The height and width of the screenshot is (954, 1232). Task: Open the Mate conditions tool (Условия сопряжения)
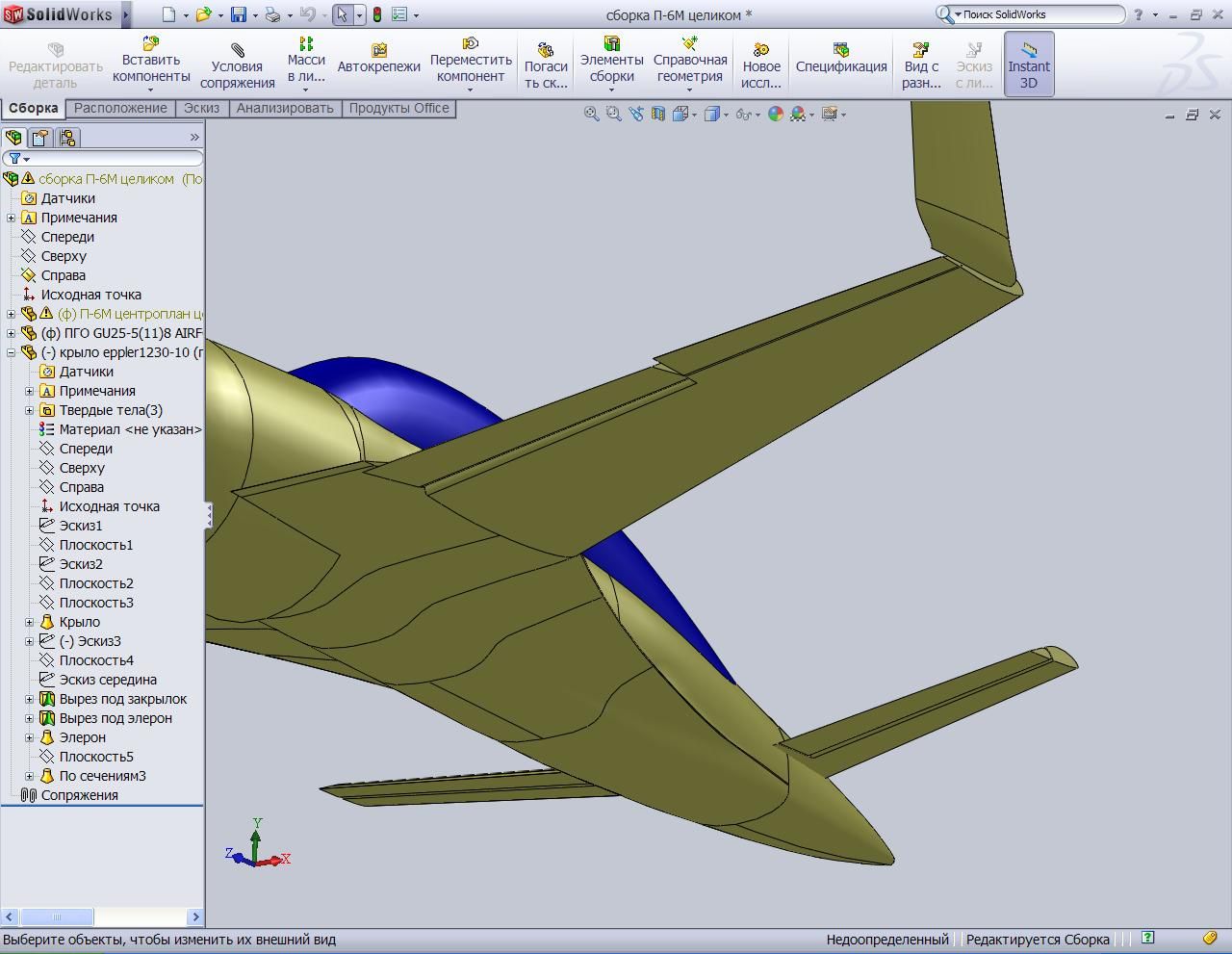(237, 64)
